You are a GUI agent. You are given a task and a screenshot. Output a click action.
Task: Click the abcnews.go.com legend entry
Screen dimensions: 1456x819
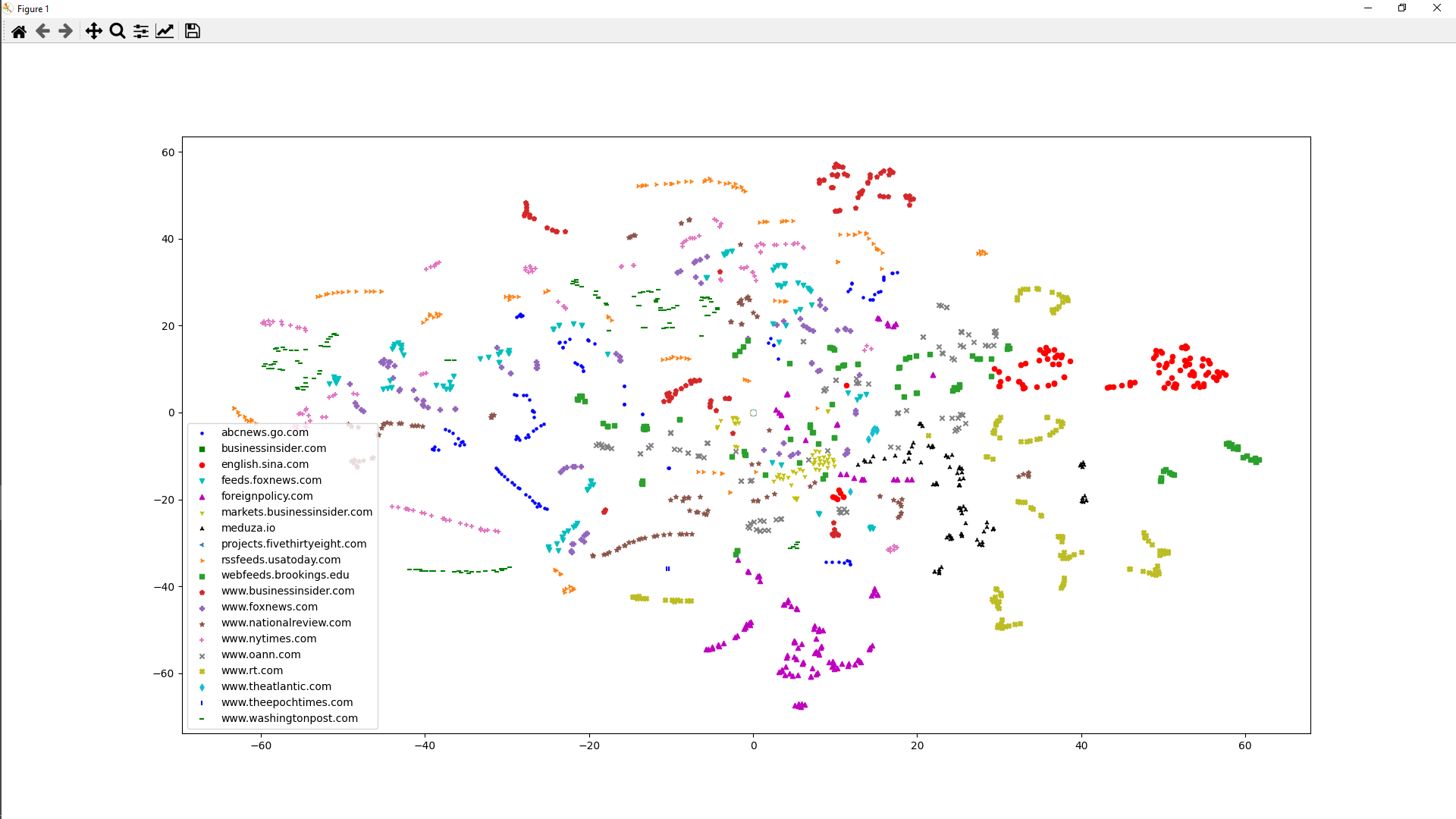(265, 432)
